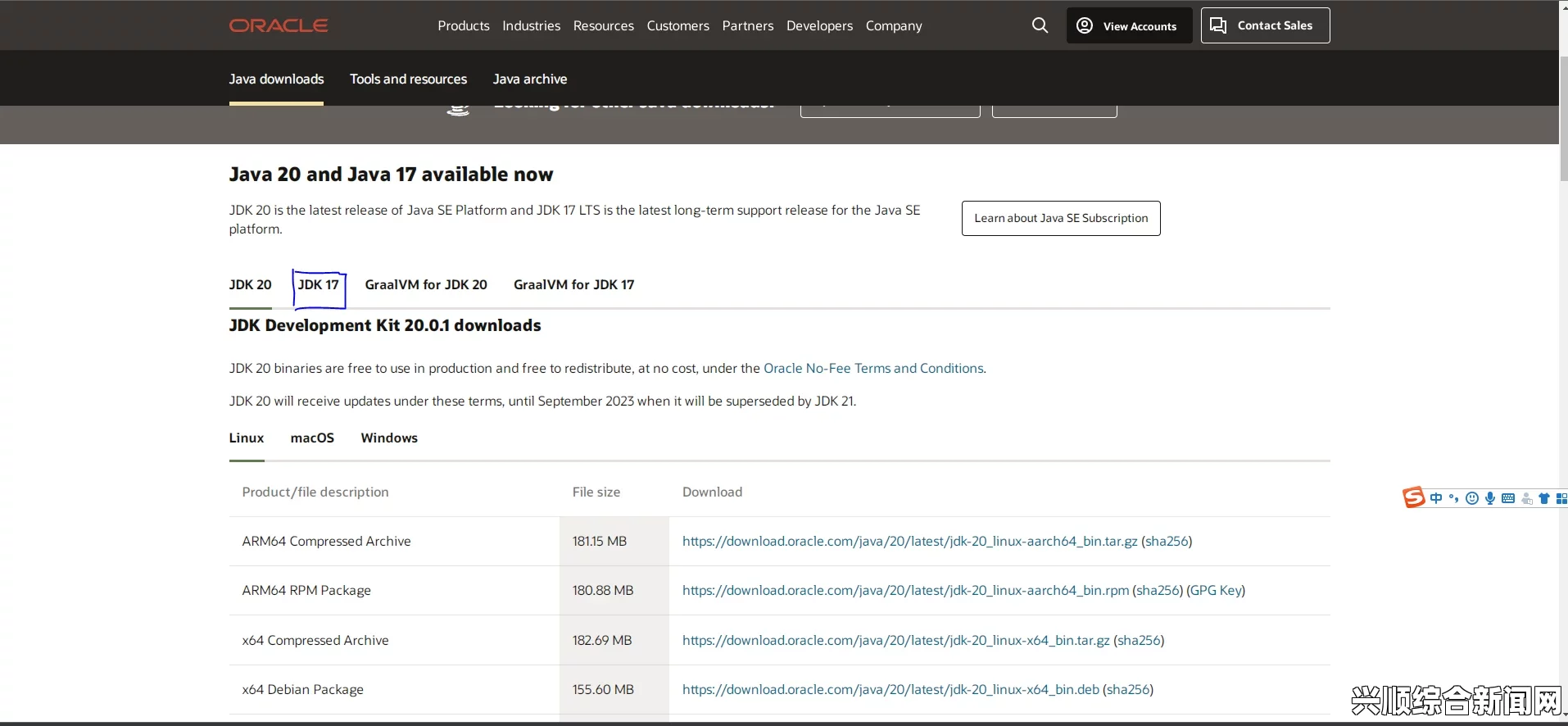The image size is (1568, 726).
Task: Click the 'Product/file description' column header
Action: (315, 492)
